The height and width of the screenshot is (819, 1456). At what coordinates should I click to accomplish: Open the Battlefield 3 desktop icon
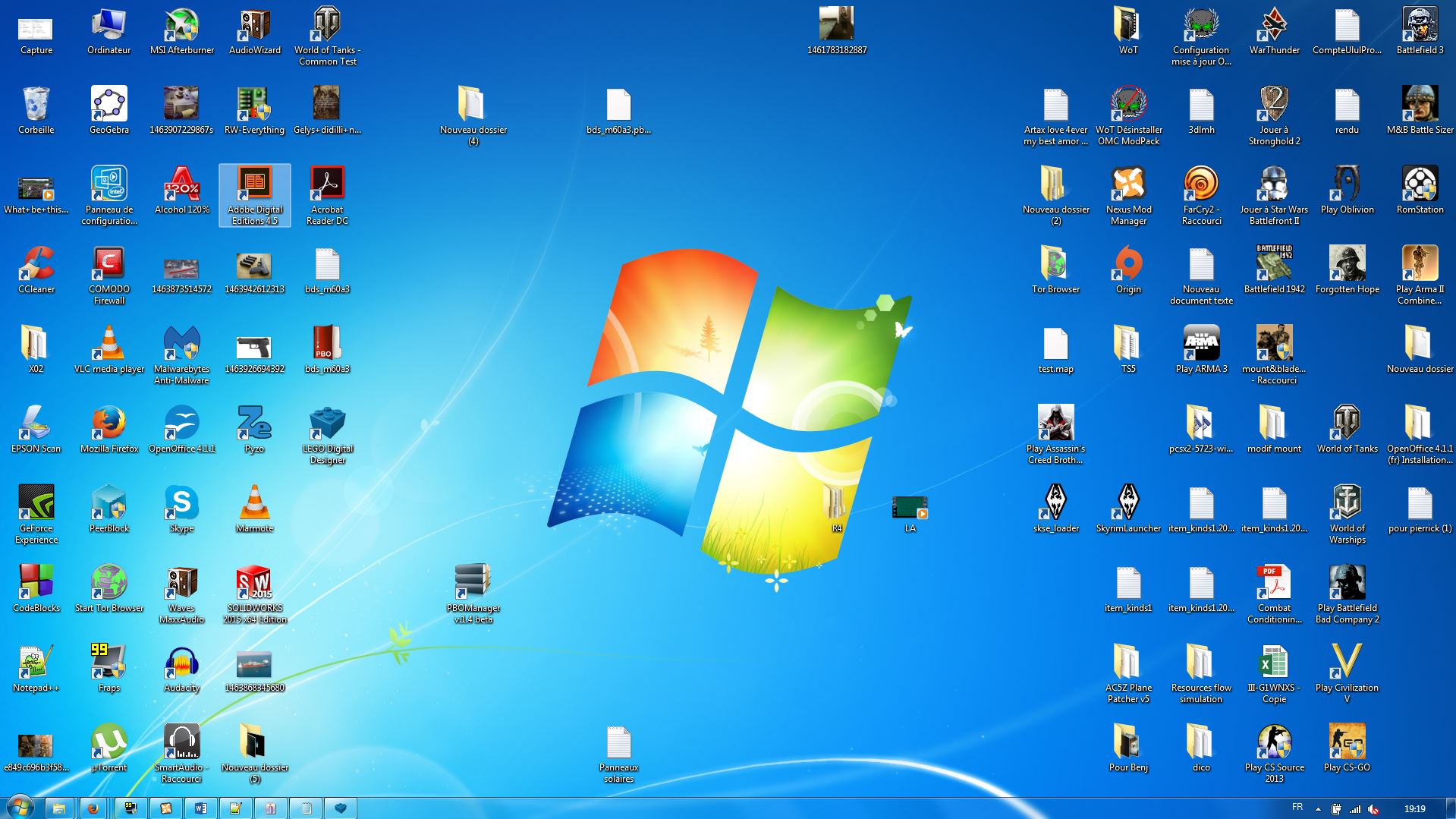pos(1420,32)
